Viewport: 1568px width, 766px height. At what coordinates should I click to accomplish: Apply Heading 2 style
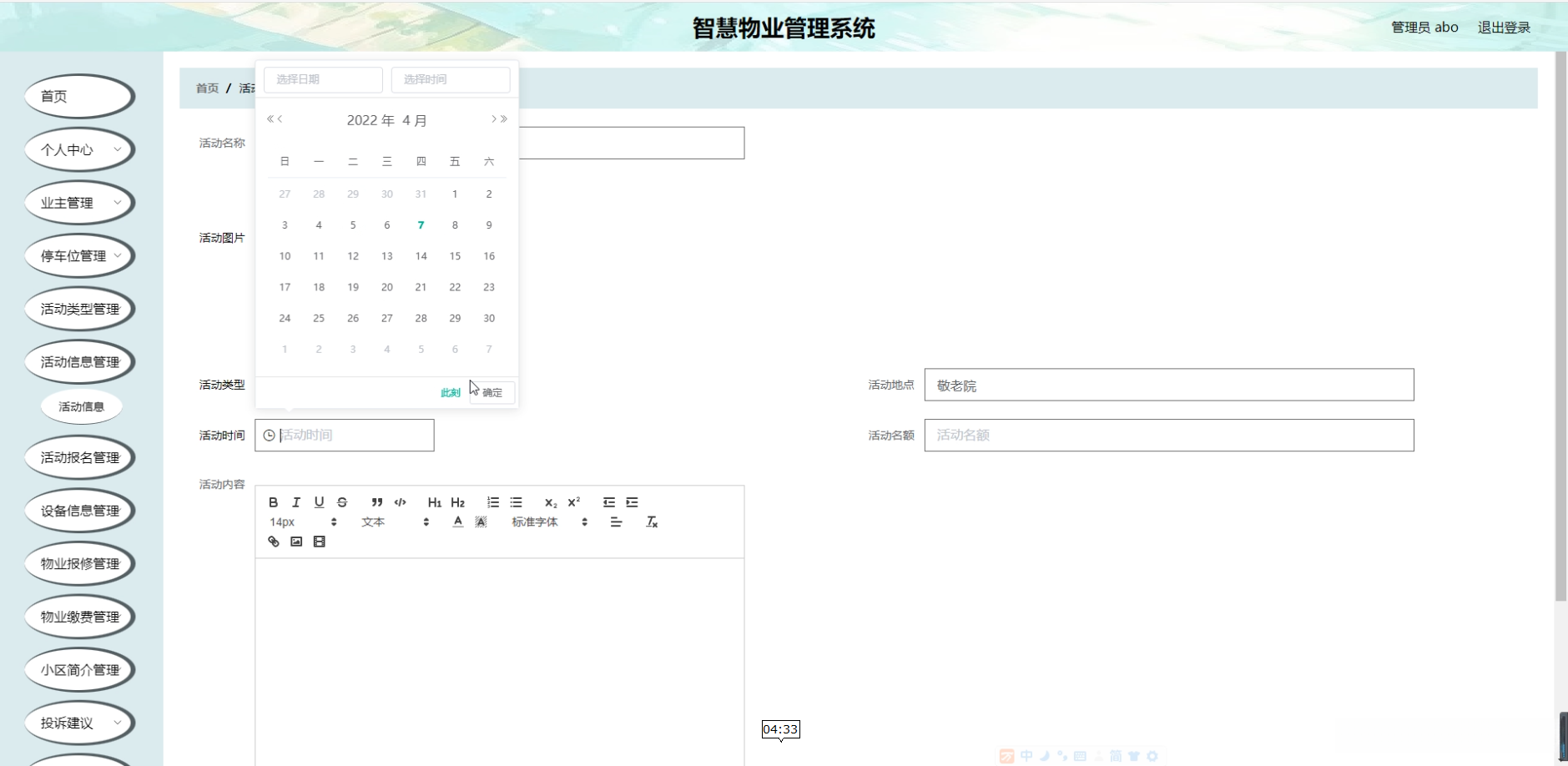pos(458,502)
